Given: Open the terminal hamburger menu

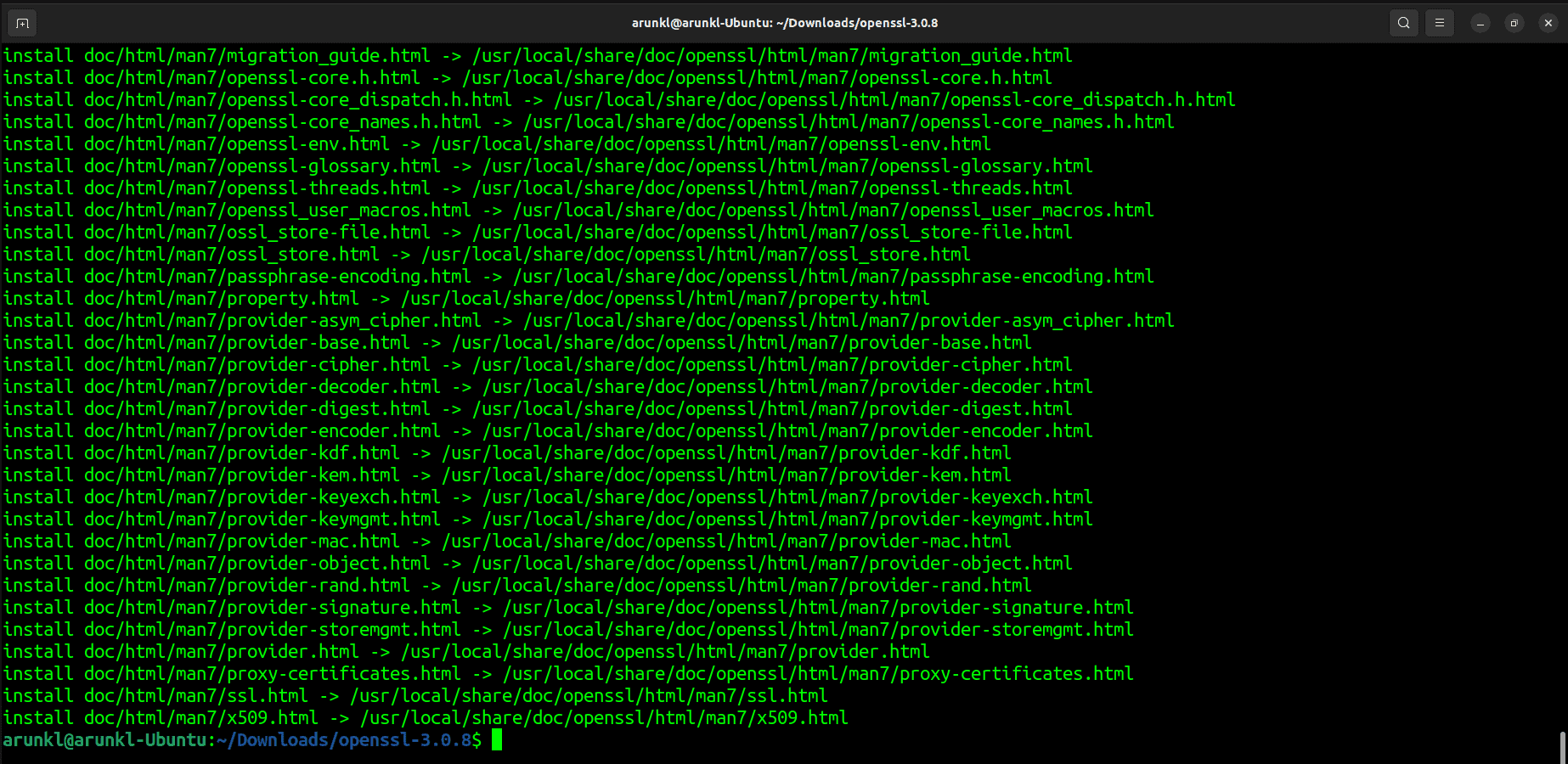Looking at the screenshot, I should (1440, 23).
